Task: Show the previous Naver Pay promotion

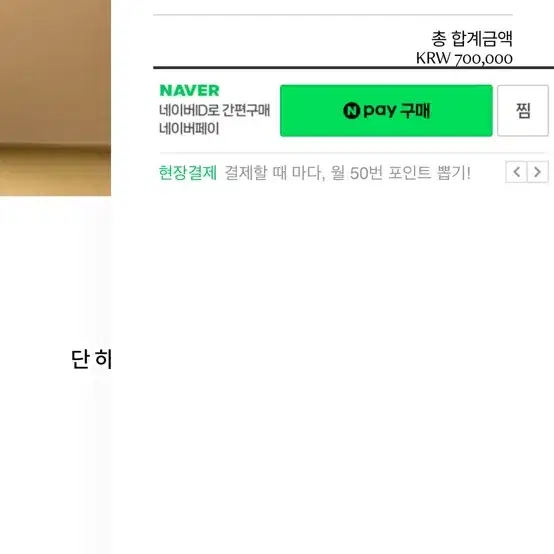Action: pos(516,172)
